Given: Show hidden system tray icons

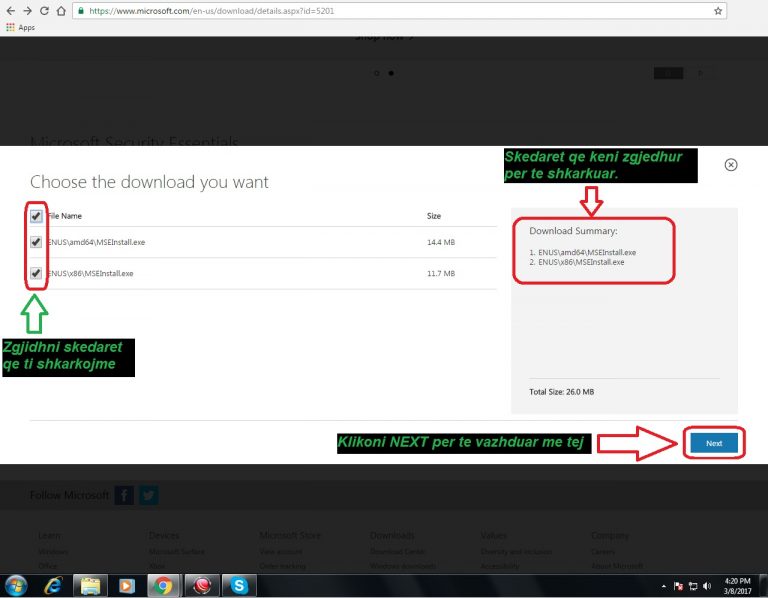Looking at the screenshot, I should (664, 586).
